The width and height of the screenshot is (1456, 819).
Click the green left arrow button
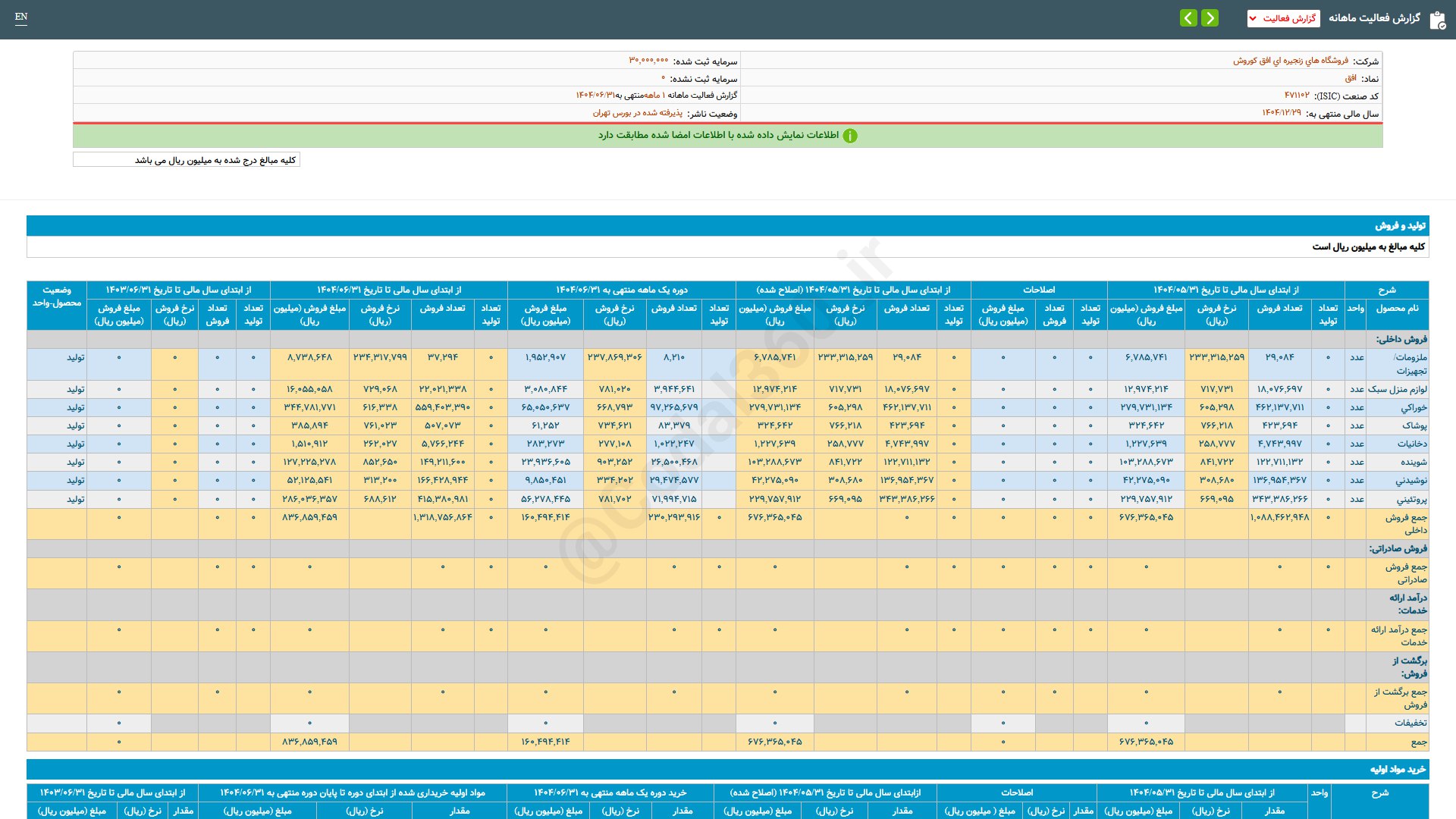[x=1188, y=18]
